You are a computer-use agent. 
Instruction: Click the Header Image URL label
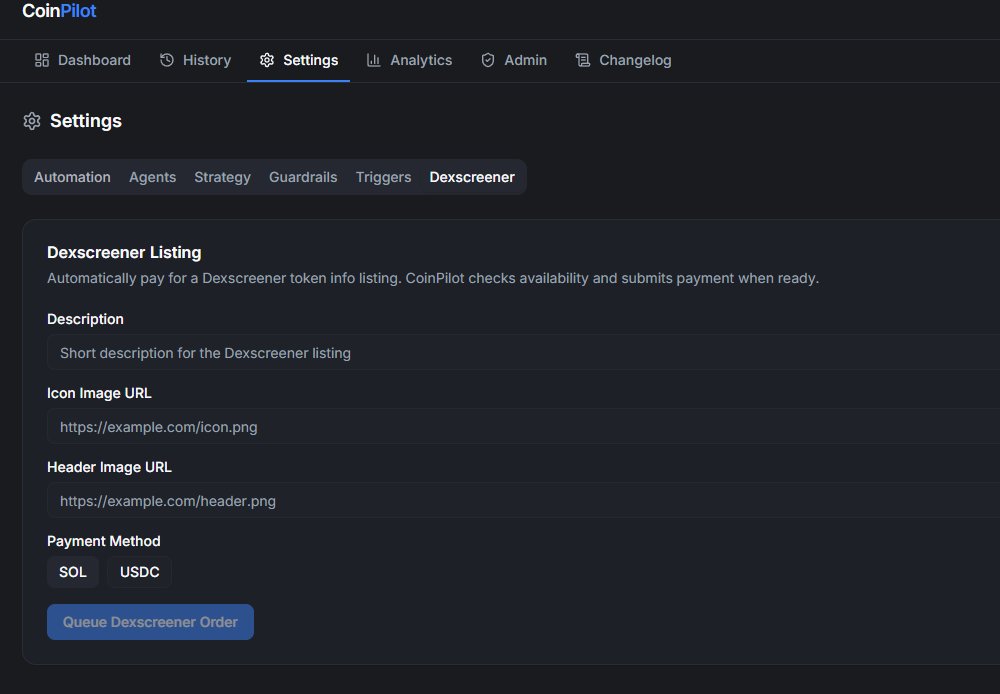pyautogui.click(x=109, y=467)
